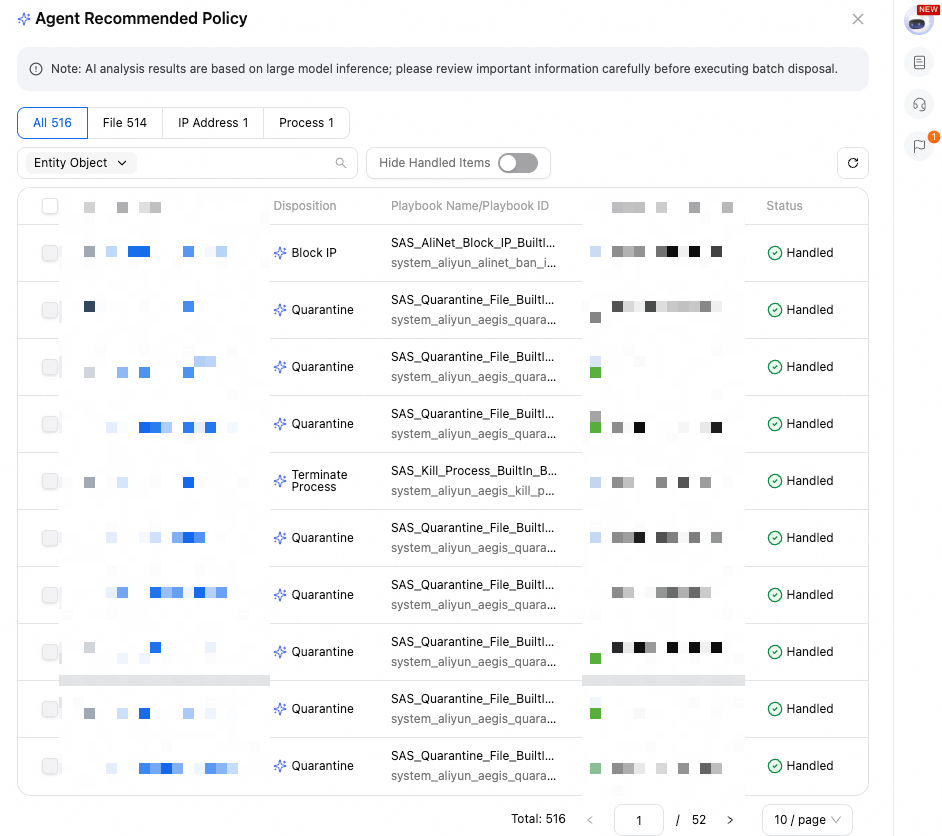This screenshot has width=942, height=836.
Task: Select the Terminate Process row checkbox
Action: [x=50, y=481]
